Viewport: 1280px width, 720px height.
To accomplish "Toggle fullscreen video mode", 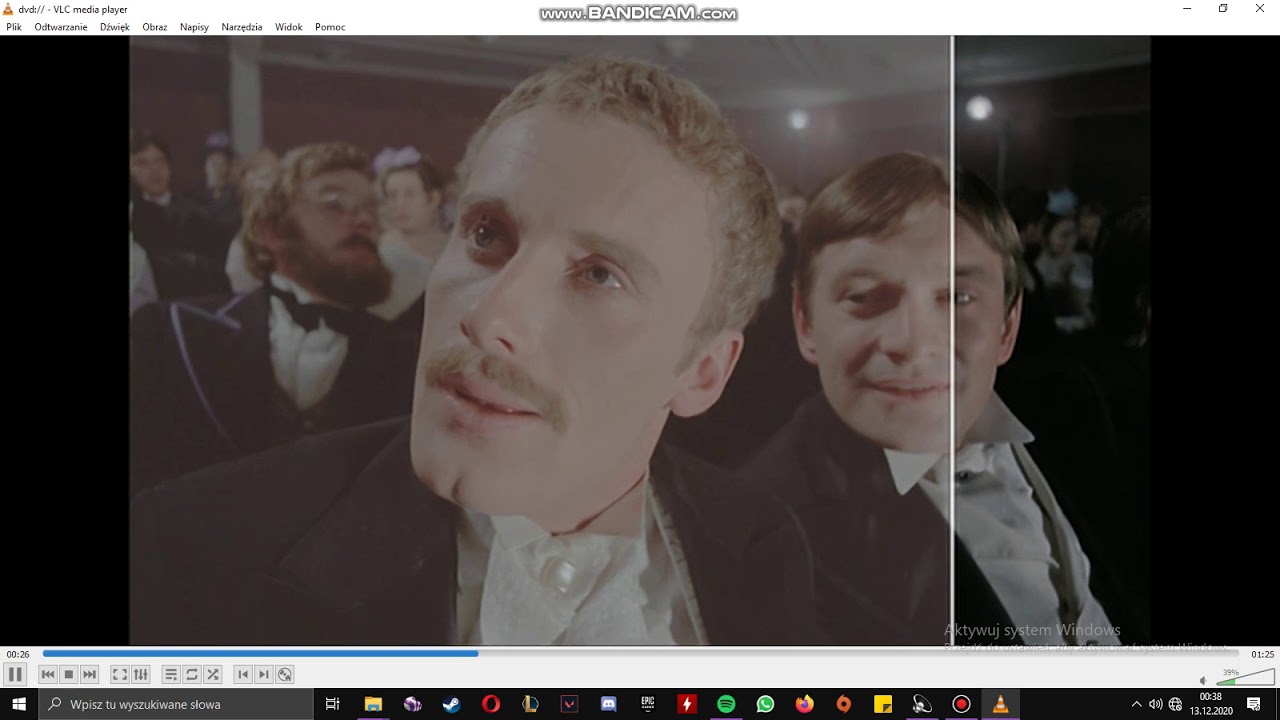I will [119, 674].
